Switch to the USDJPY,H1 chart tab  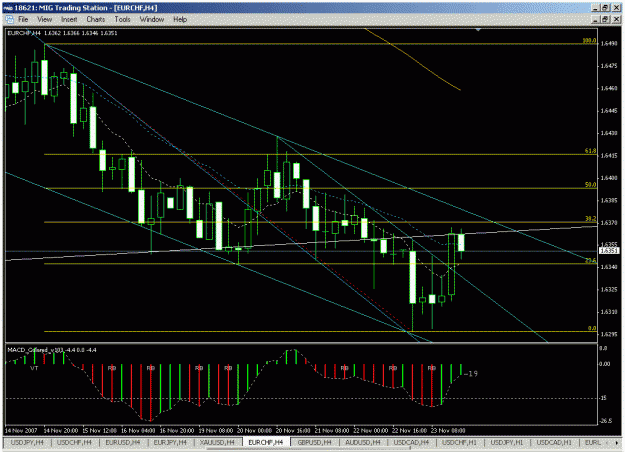click(x=507, y=442)
